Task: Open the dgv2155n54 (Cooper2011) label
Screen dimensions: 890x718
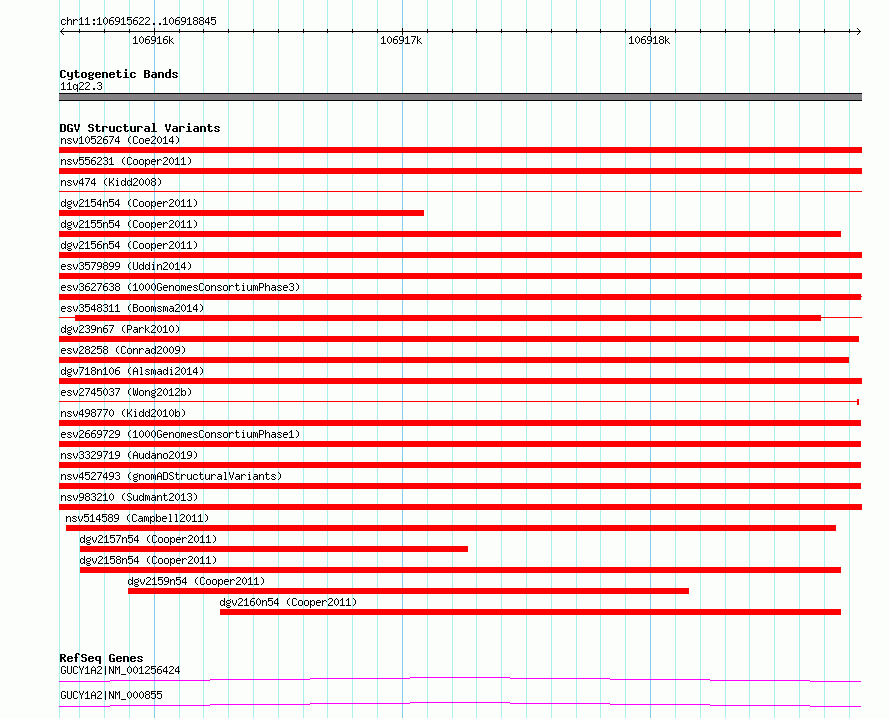Action: [129, 224]
